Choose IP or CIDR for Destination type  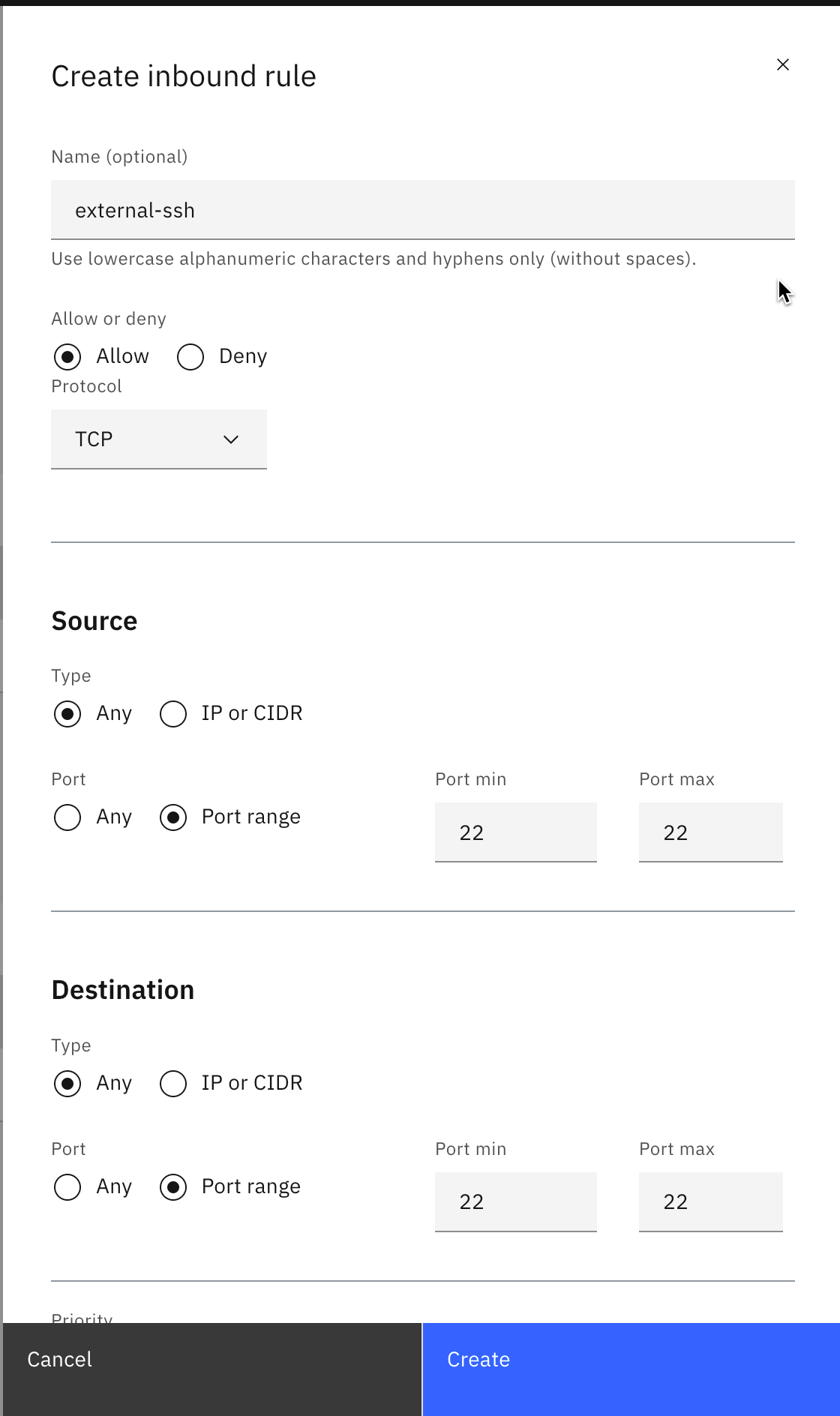tap(173, 1083)
